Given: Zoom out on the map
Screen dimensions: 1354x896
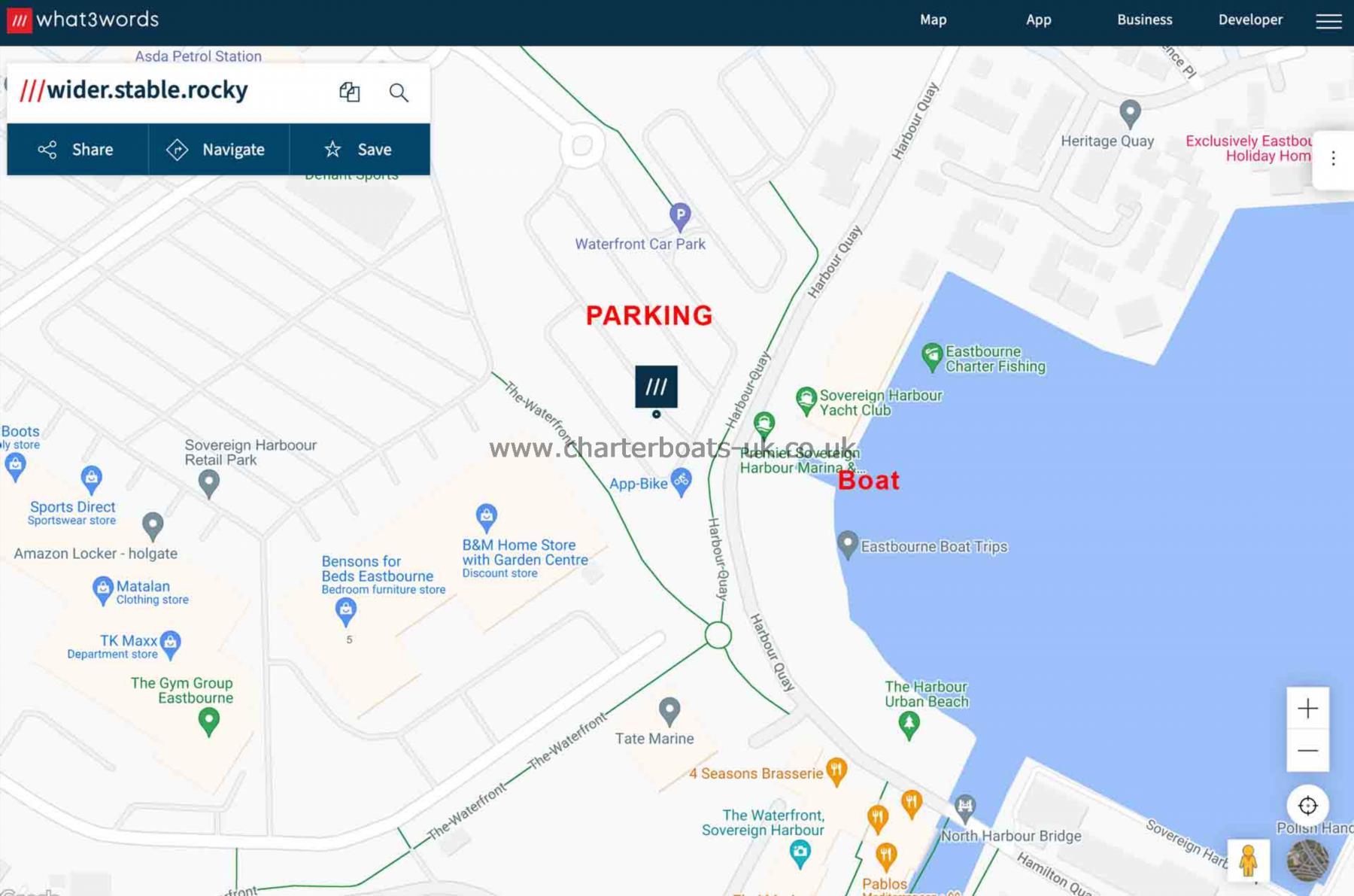Looking at the screenshot, I should click(1307, 751).
